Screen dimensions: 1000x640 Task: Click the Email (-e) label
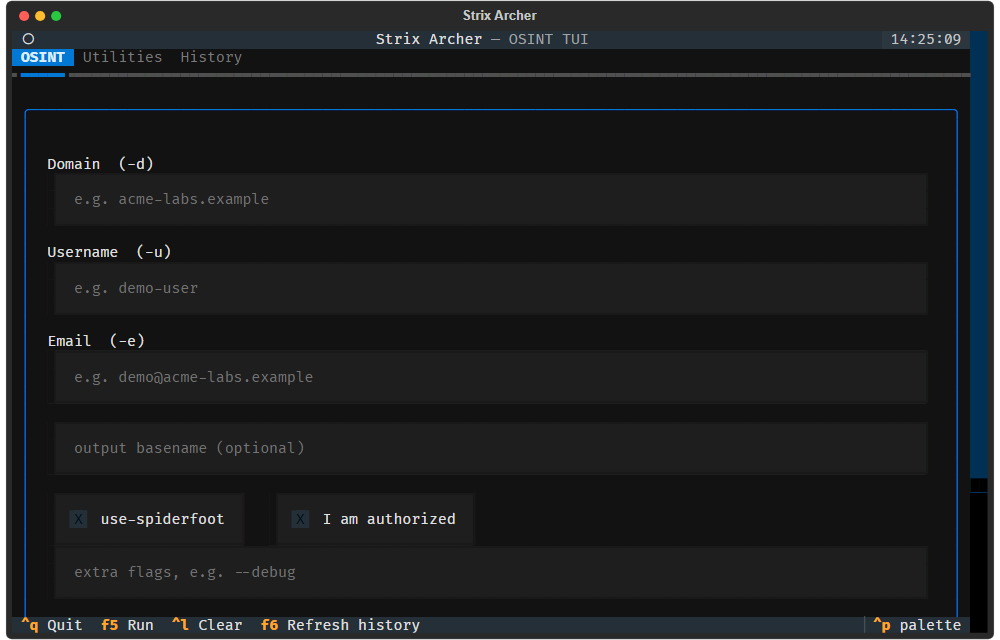(96, 341)
